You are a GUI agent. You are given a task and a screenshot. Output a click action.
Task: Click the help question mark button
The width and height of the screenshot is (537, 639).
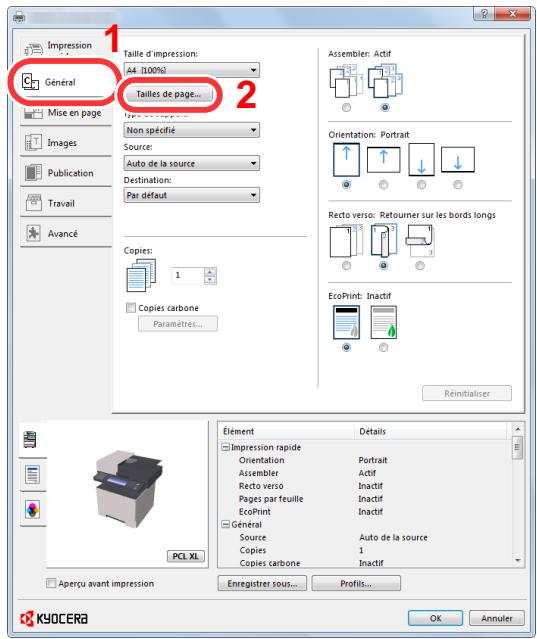pyautogui.click(x=484, y=14)
